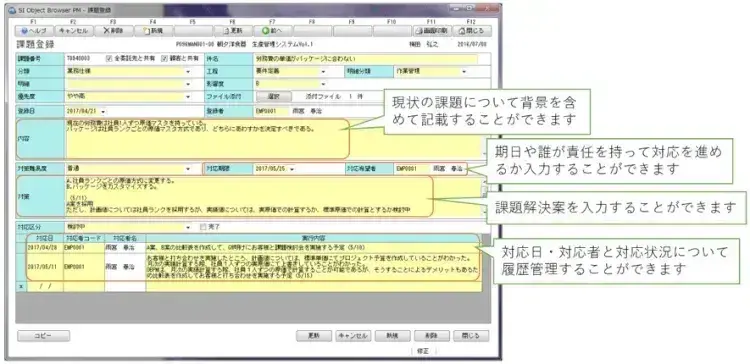Click the F6 更新 toolbar button
Viewport: 750px width, 364px height.
pyautogui.click(x=232, y=31)
